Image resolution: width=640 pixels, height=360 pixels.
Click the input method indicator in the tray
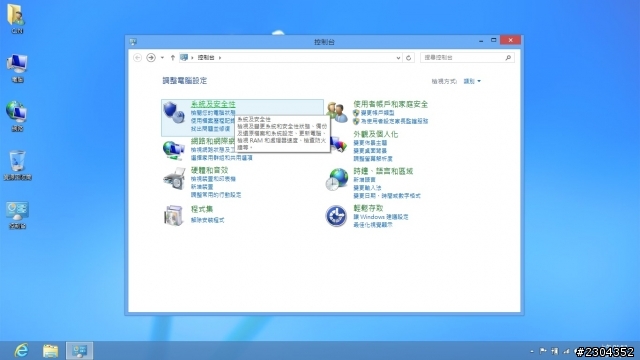coord(554,351)
